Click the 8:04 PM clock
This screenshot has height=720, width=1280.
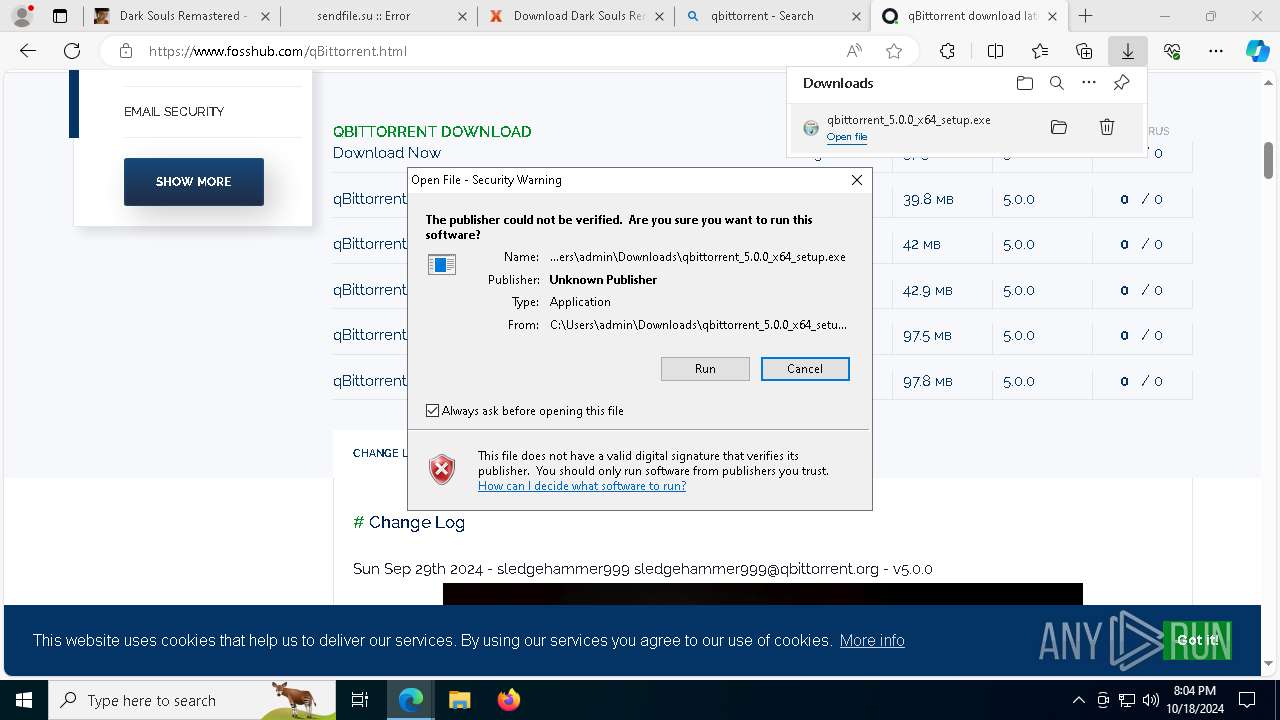1194,692
